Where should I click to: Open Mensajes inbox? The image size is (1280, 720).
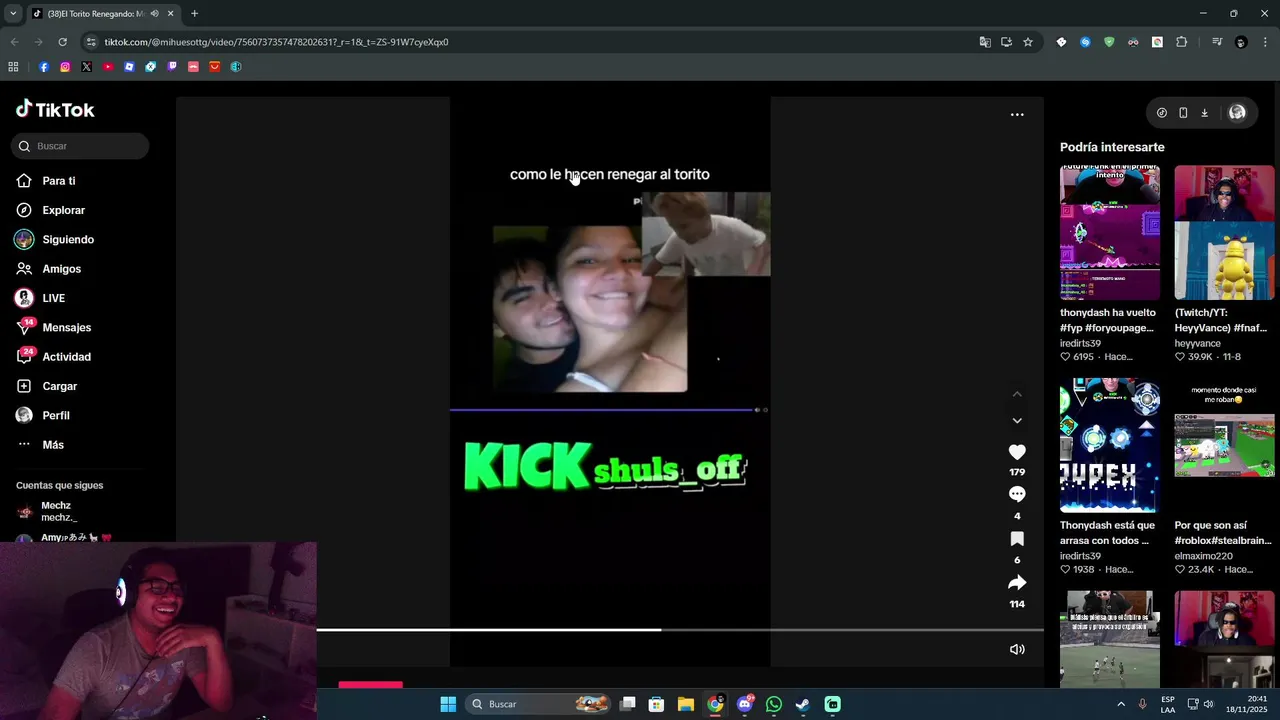[66, 327]
